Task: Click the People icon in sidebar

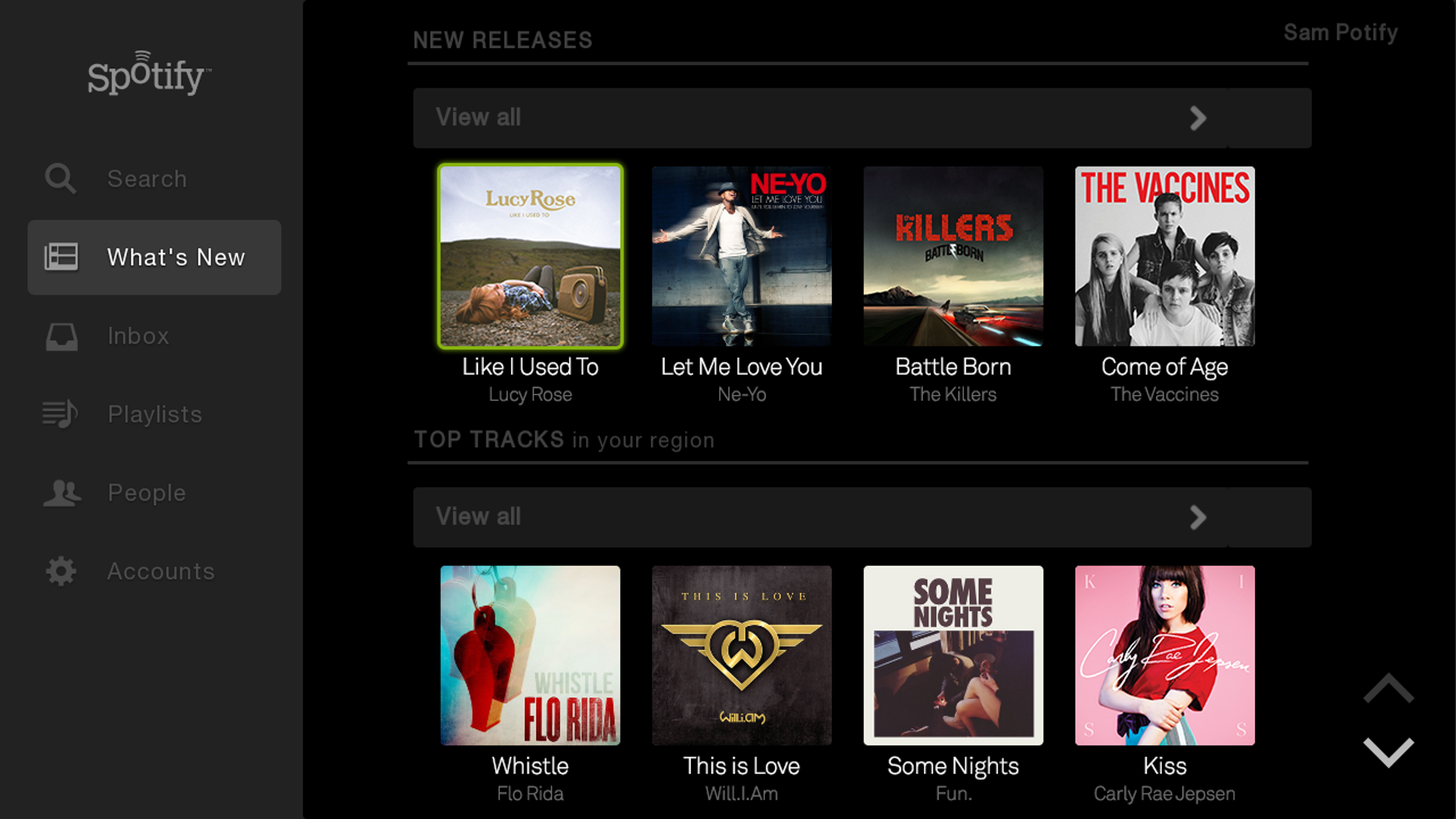Action: click(x=62, y=492)
